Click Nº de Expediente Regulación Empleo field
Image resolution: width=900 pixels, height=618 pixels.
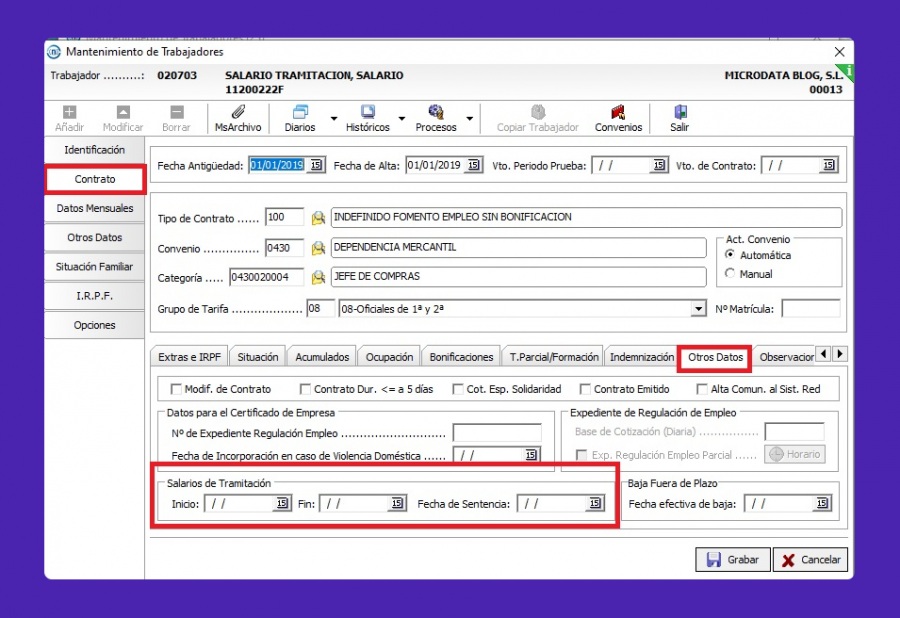coord(497,432)
